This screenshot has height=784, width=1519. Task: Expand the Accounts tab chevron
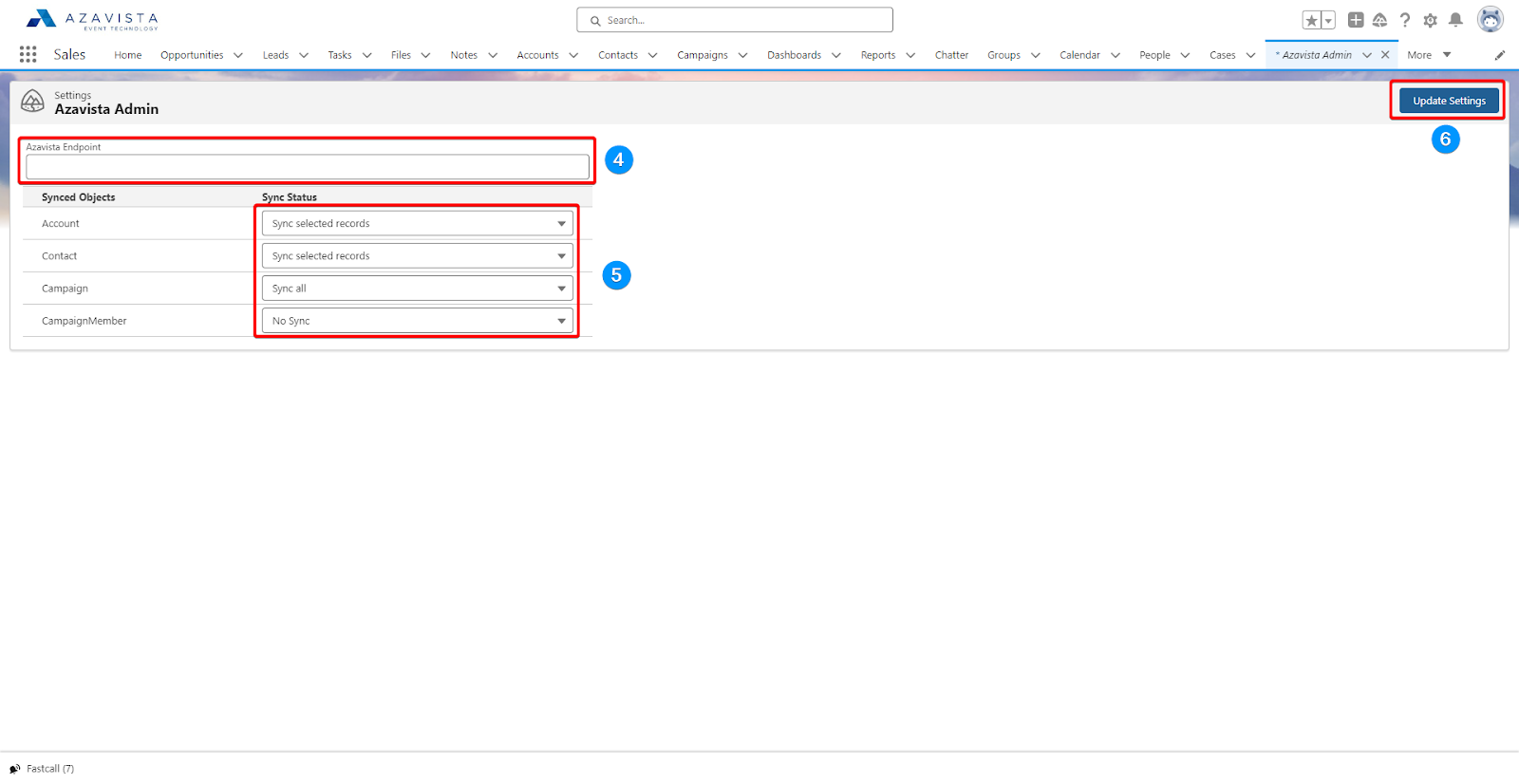[x=573, y=55]
